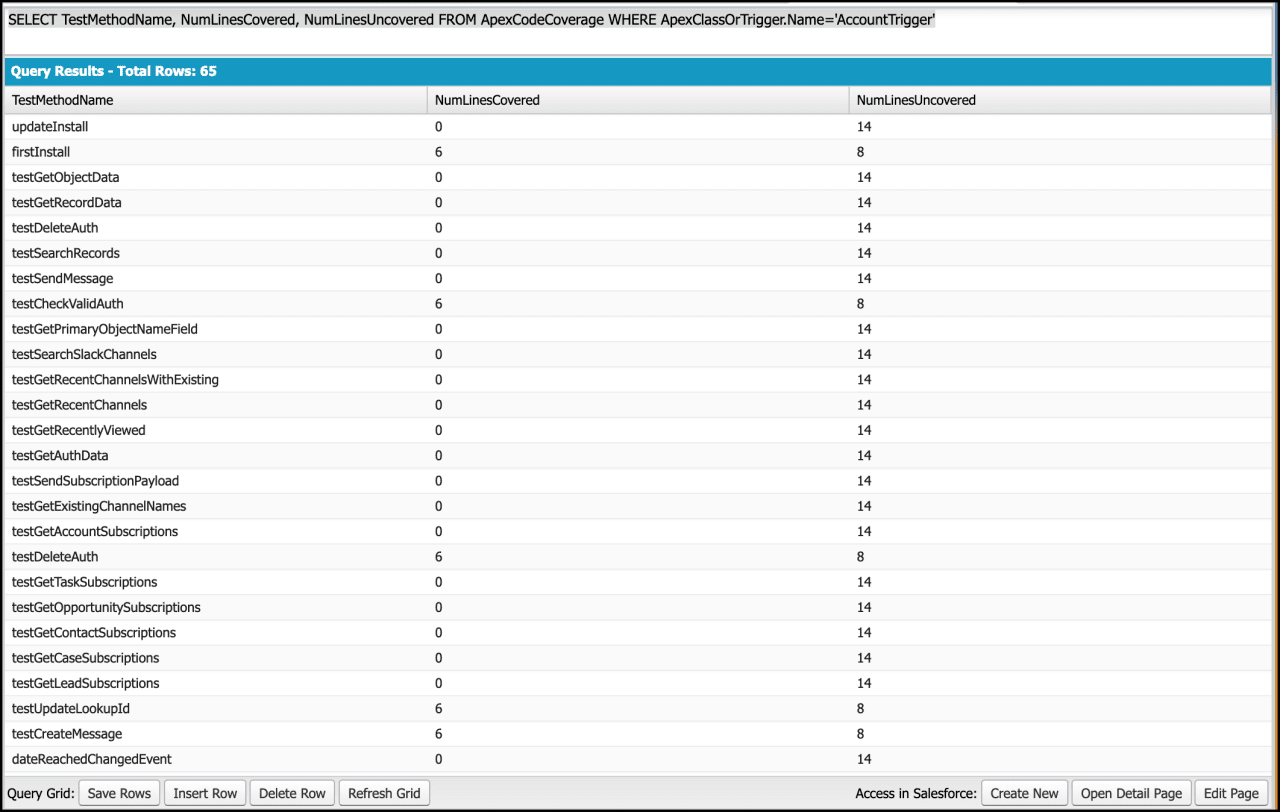Click the Edit Page button
This screenshot has height=812, width=1280.
tap(1230, 792)
